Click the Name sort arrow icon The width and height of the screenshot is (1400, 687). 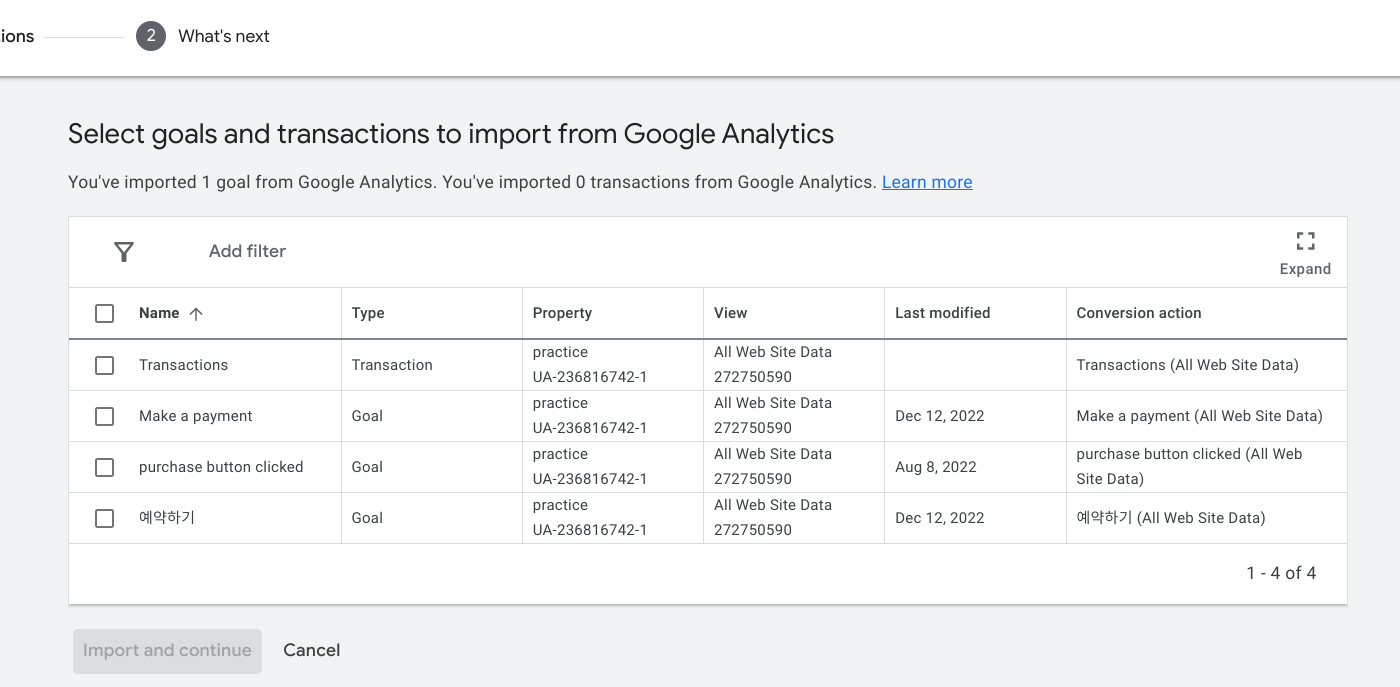pyautogui.click(x=196, y=314)
